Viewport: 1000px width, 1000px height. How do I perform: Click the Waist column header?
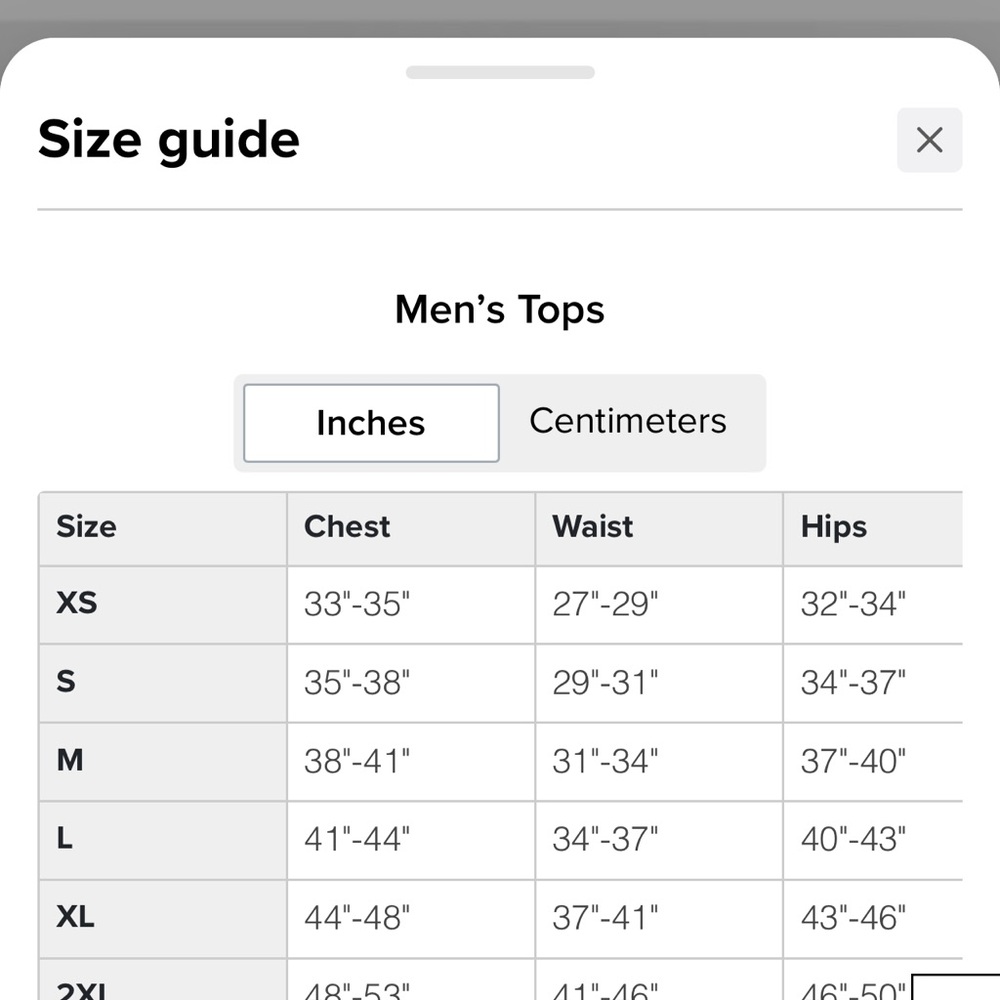point(592,527)
